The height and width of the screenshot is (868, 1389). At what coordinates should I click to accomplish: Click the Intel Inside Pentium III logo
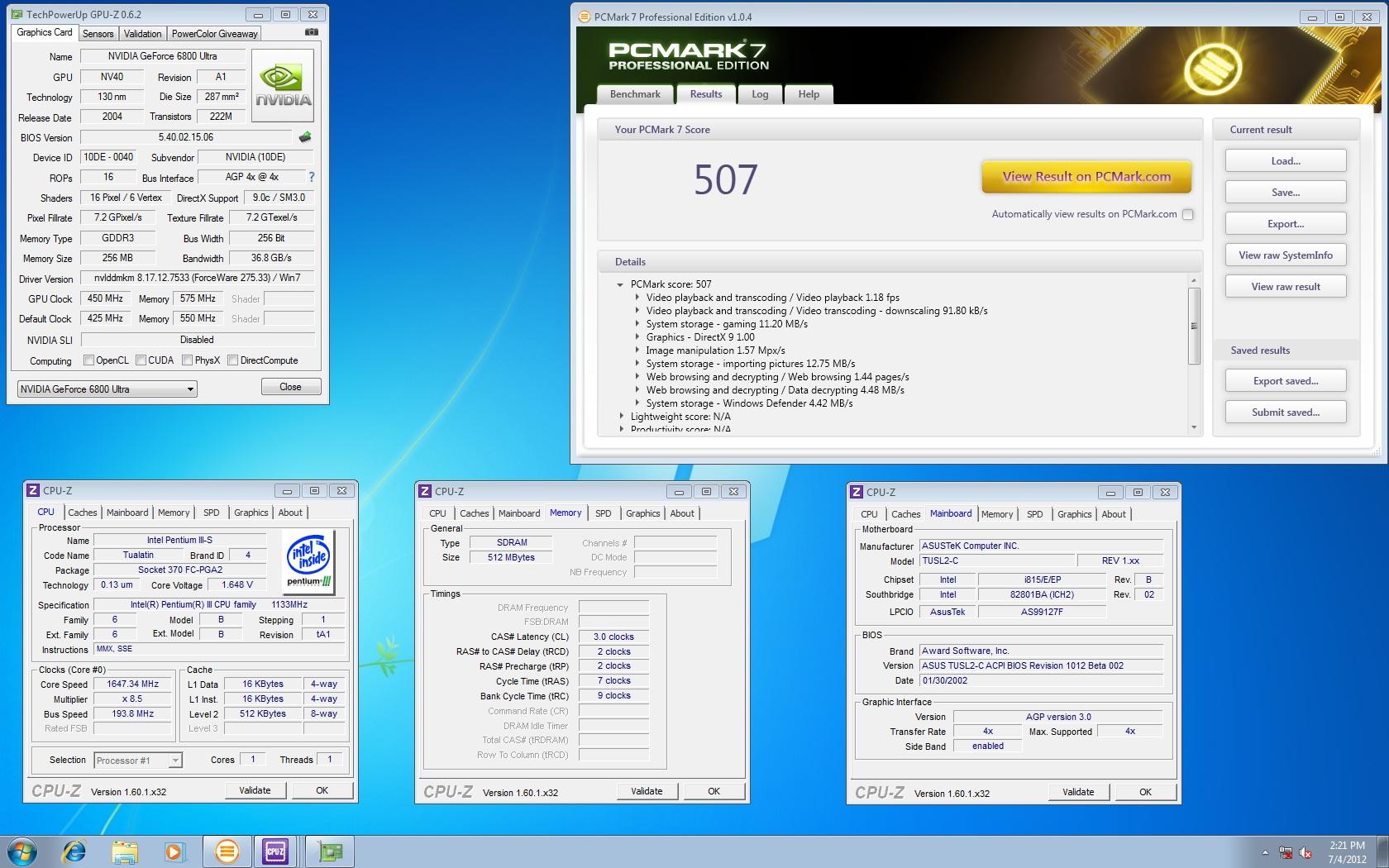coord(309,560)
